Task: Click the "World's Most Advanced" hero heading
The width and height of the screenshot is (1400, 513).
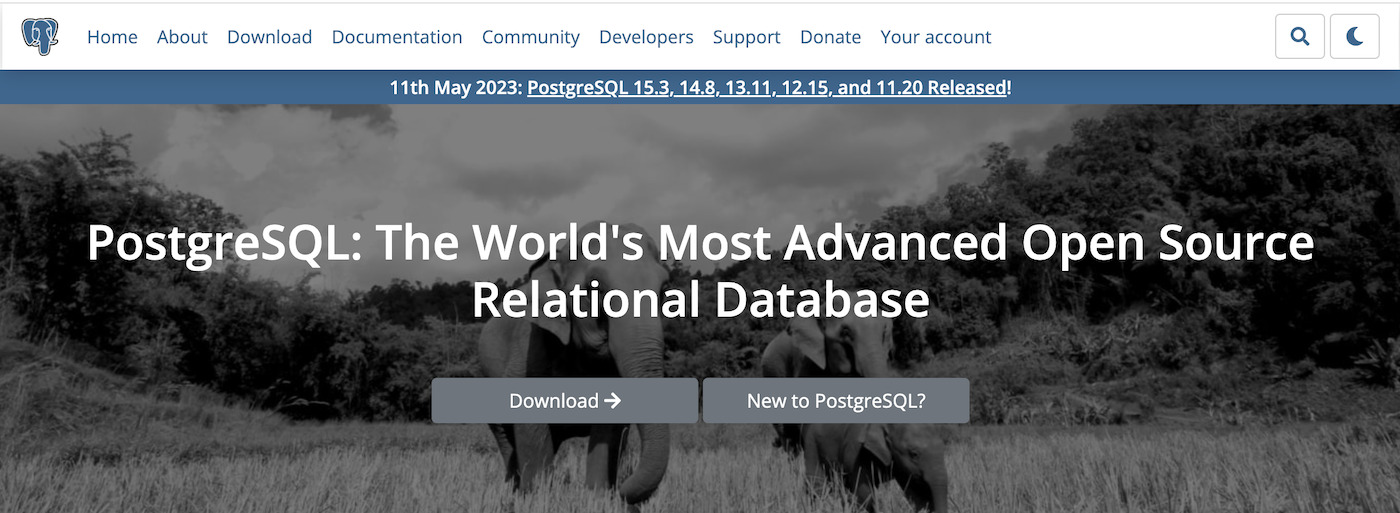Action: click(700, 243)
